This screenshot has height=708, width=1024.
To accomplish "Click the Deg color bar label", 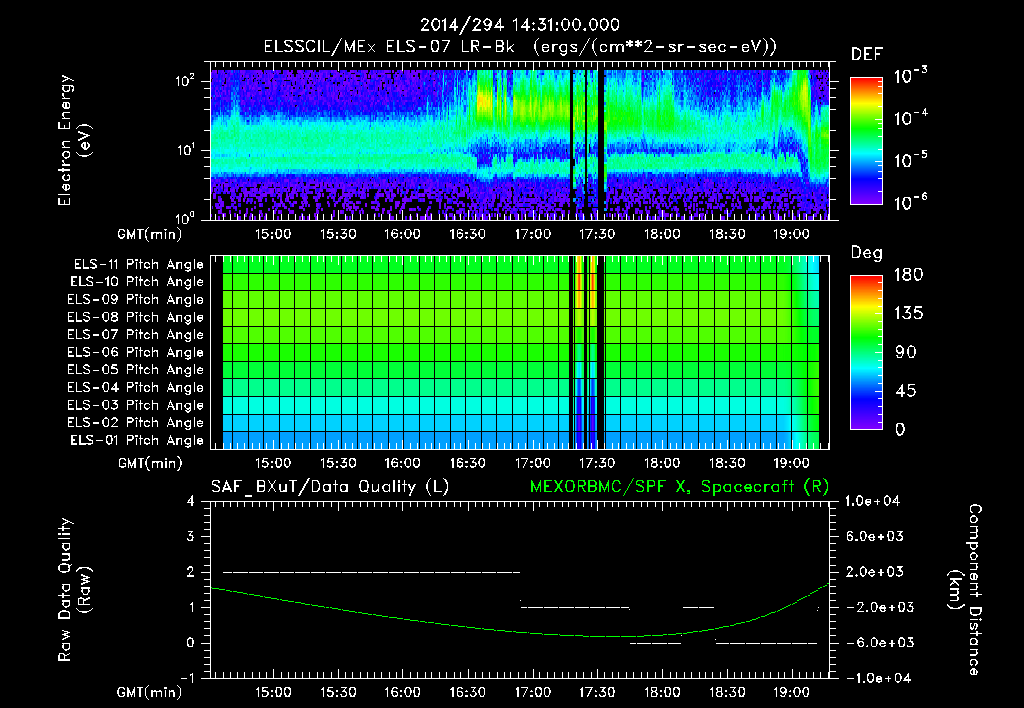I will [x=867, y=253].
